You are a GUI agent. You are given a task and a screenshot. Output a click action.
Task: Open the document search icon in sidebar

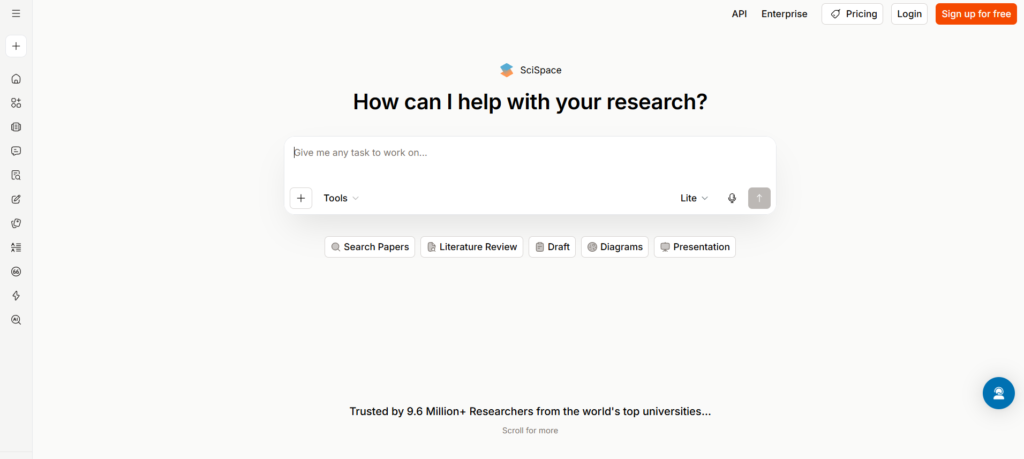[16, 175]
